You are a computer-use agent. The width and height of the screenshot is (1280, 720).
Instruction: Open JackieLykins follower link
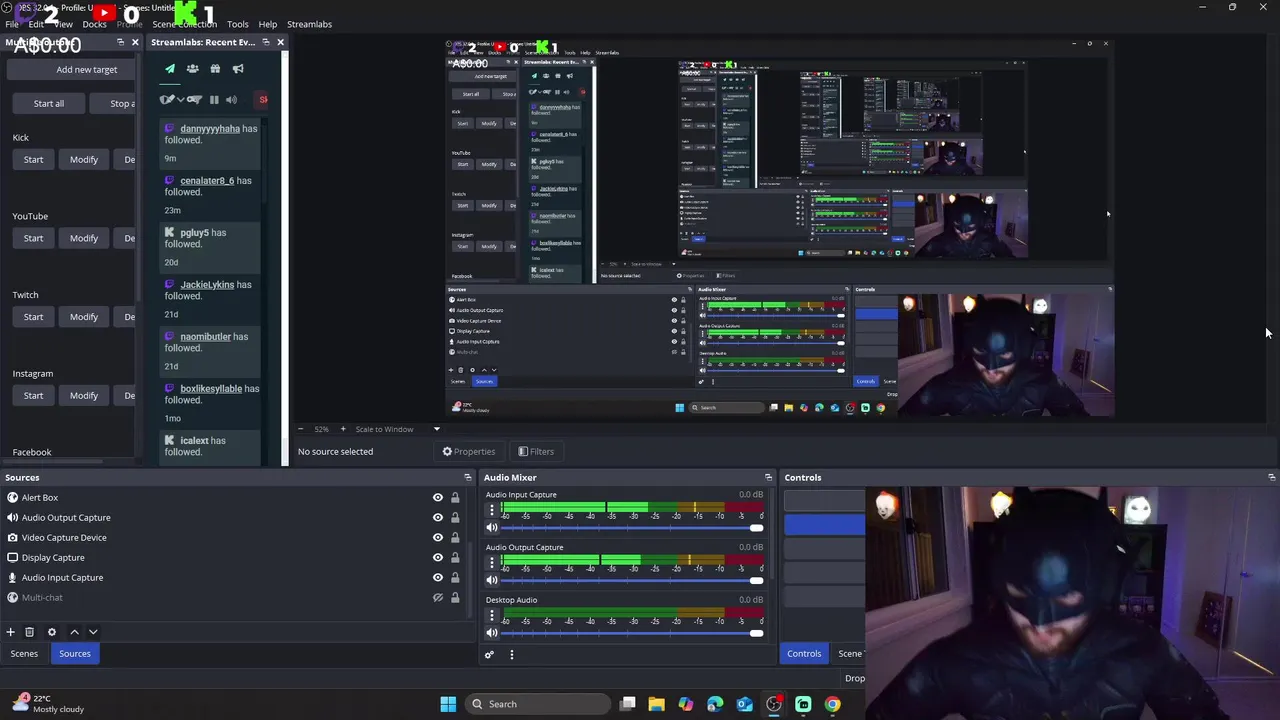(x=207, y=285)
